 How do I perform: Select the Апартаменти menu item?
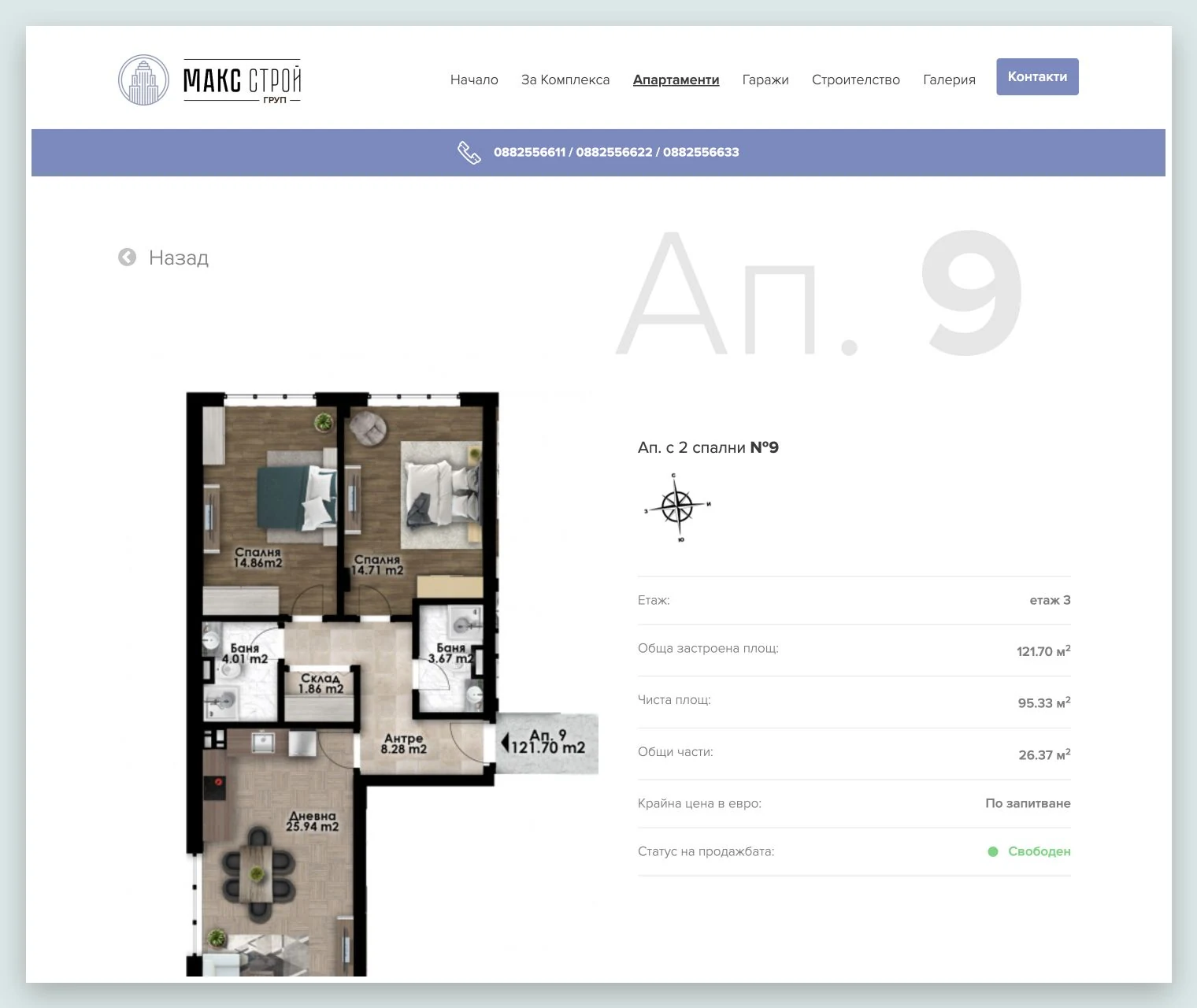pos(676,80)
